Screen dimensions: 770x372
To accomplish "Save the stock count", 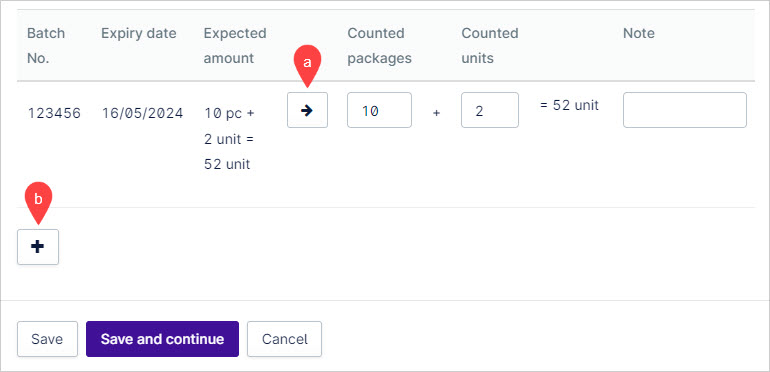I will tap(47, 339).
